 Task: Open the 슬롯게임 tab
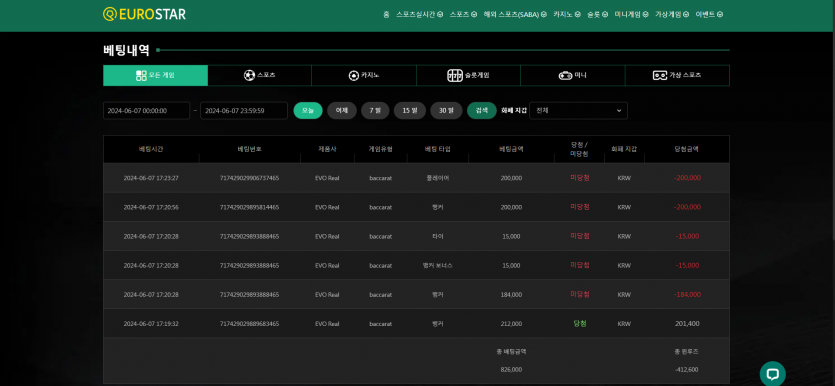[468, 76]
